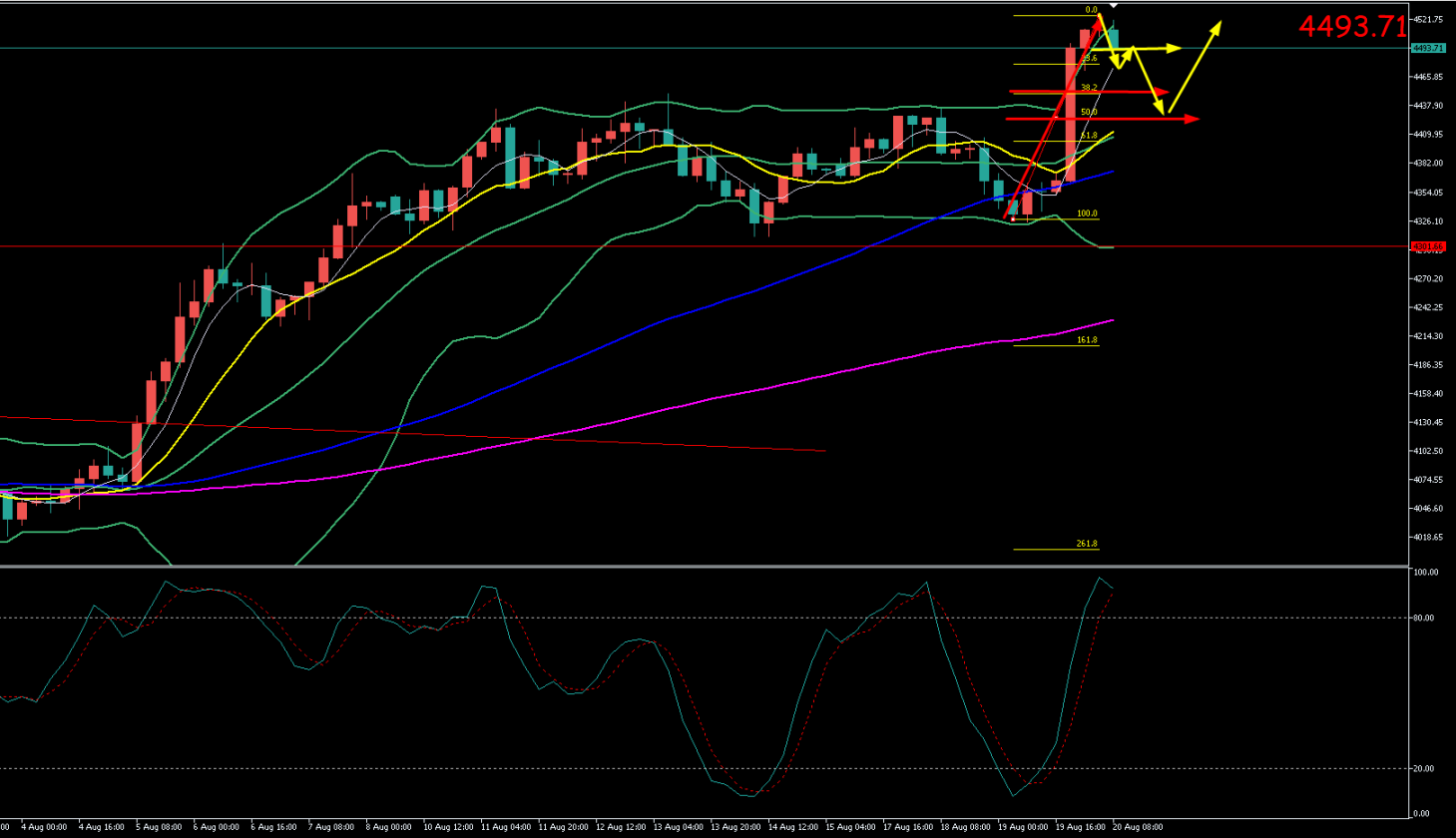The height and width of the screenshot is (838, 1456).
Task: Click the 11 Aug 20:00 time label
Action: (x=562, y=827)
